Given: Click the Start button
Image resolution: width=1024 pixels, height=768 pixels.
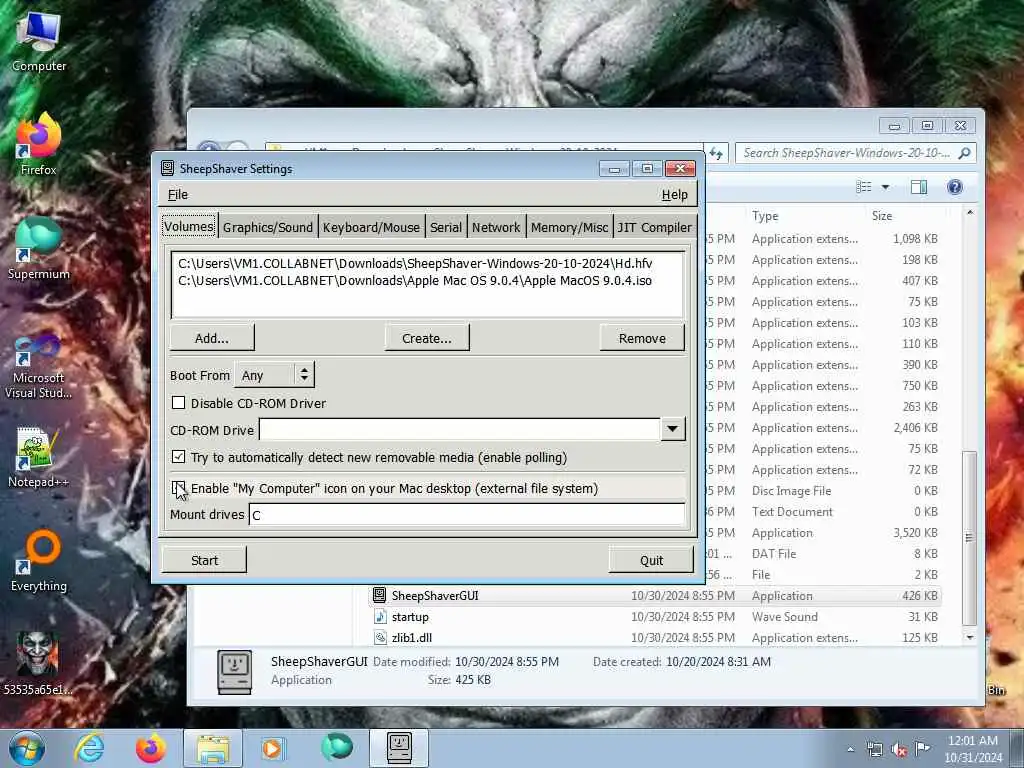Looking at the screenshot, I should (x=204, y=560).
